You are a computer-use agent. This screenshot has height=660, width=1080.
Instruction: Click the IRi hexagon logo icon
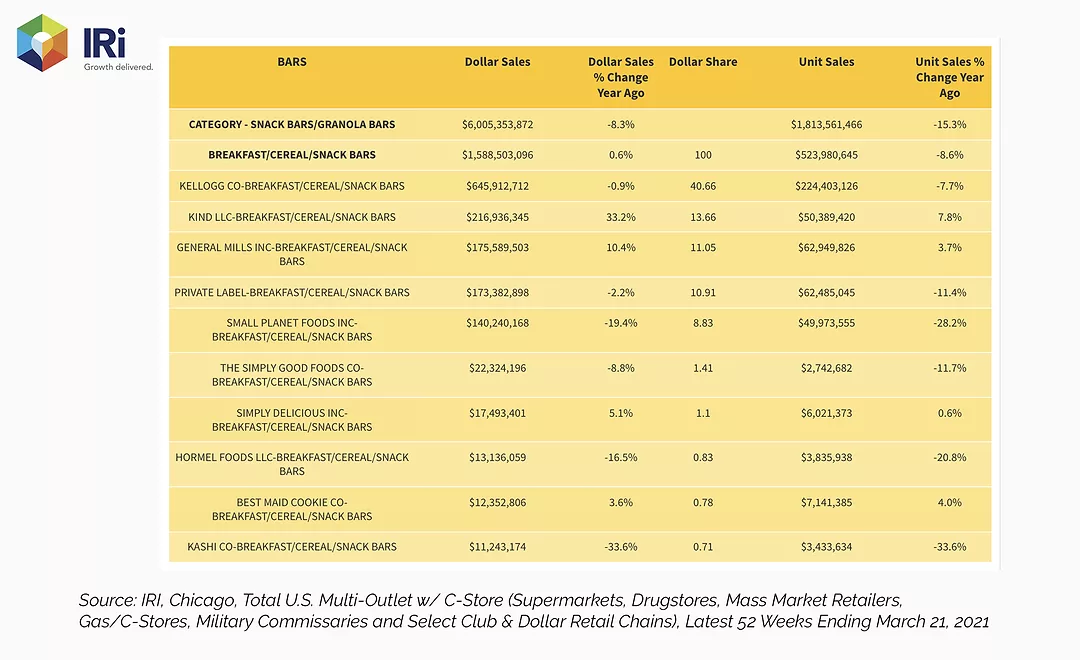click(43, 43)
